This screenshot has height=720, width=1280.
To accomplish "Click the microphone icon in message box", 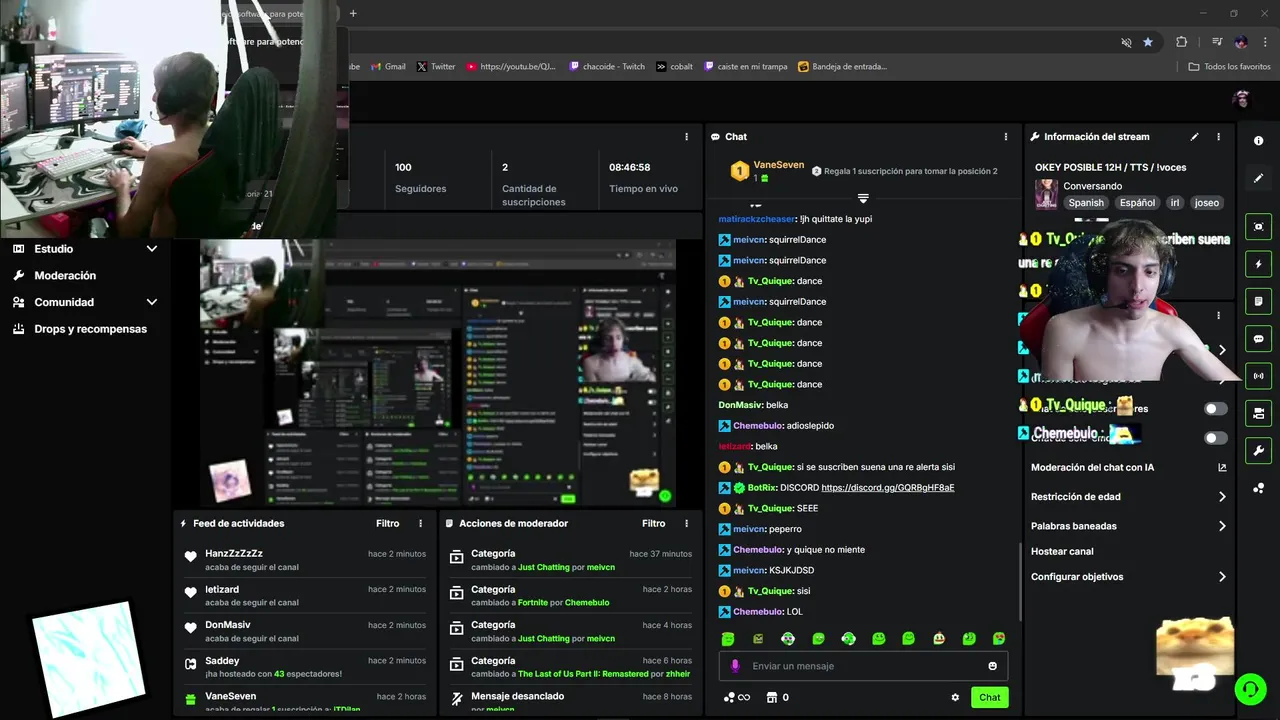I will (x=735, y=666).
